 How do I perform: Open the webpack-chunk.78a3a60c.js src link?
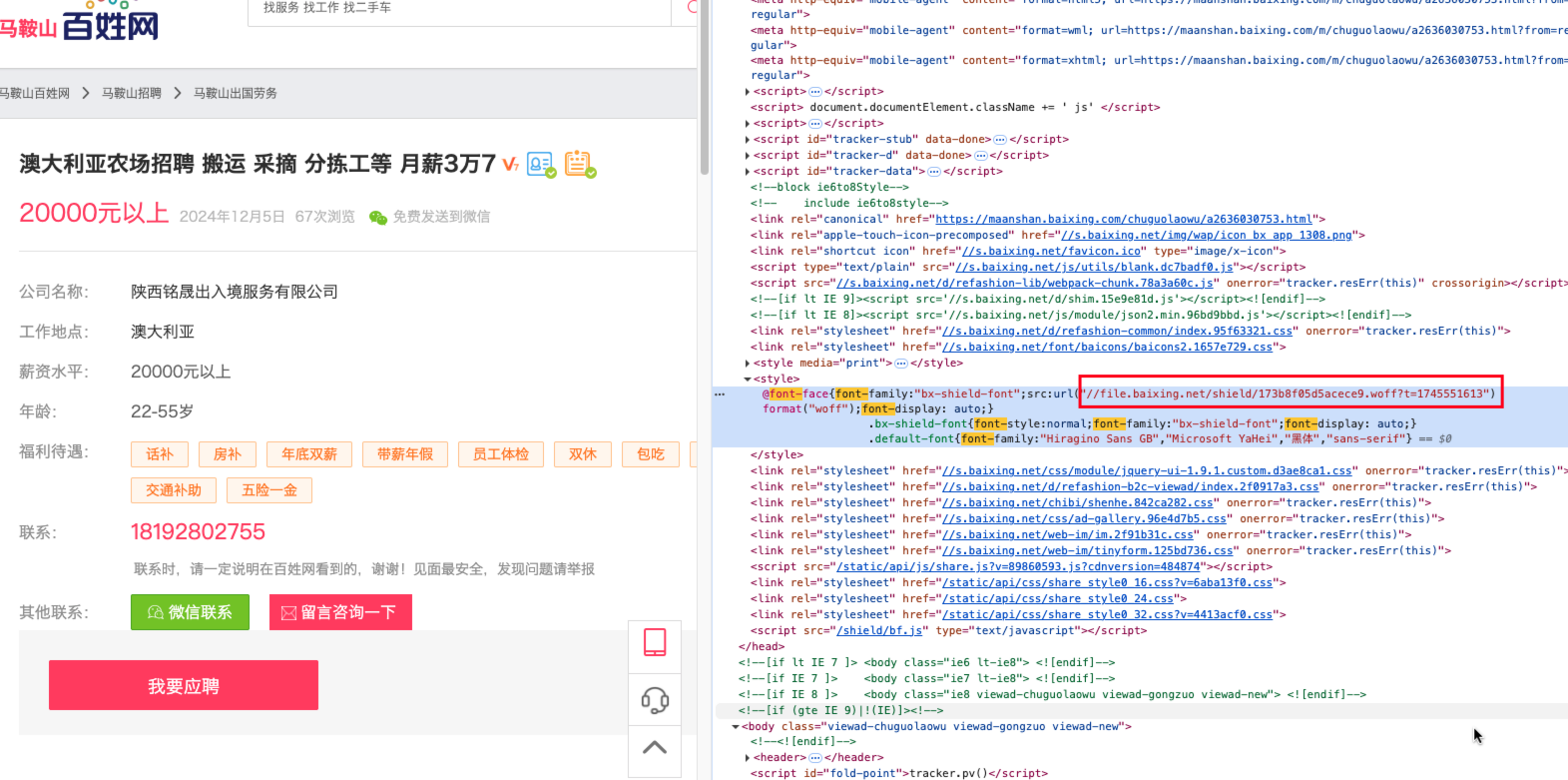point(1025,284)
